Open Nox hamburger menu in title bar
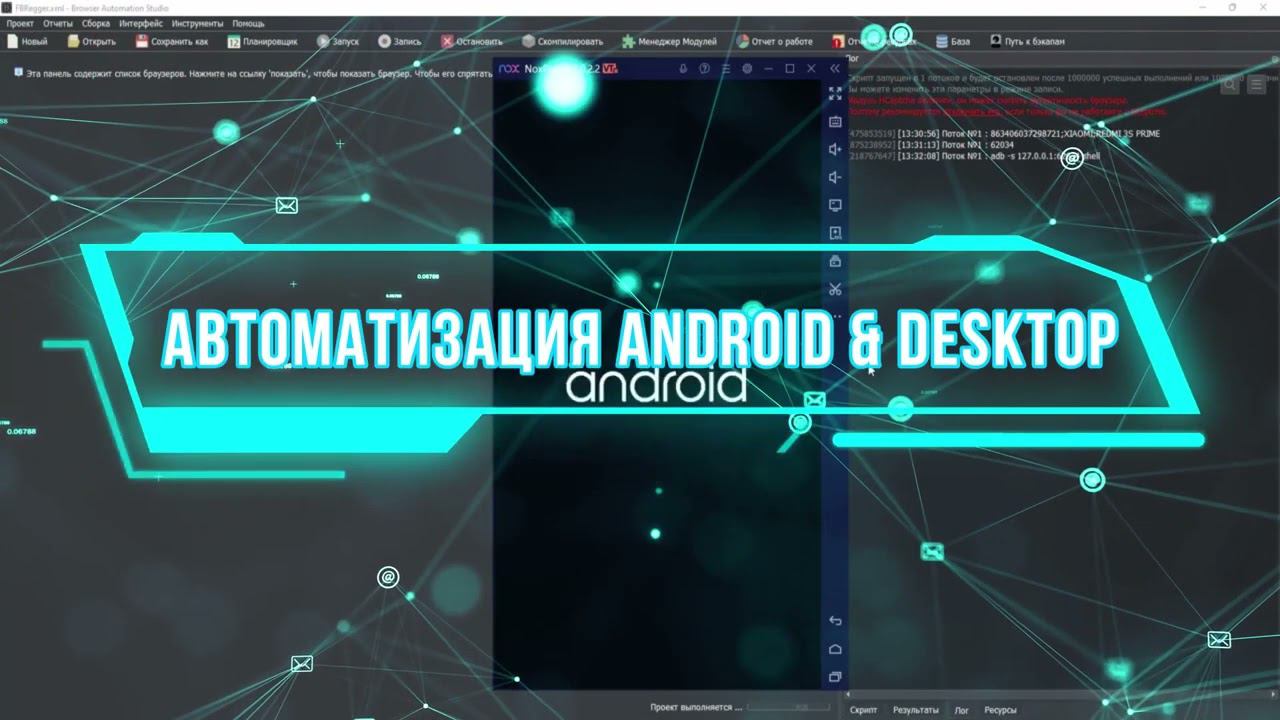 (725, 69)
